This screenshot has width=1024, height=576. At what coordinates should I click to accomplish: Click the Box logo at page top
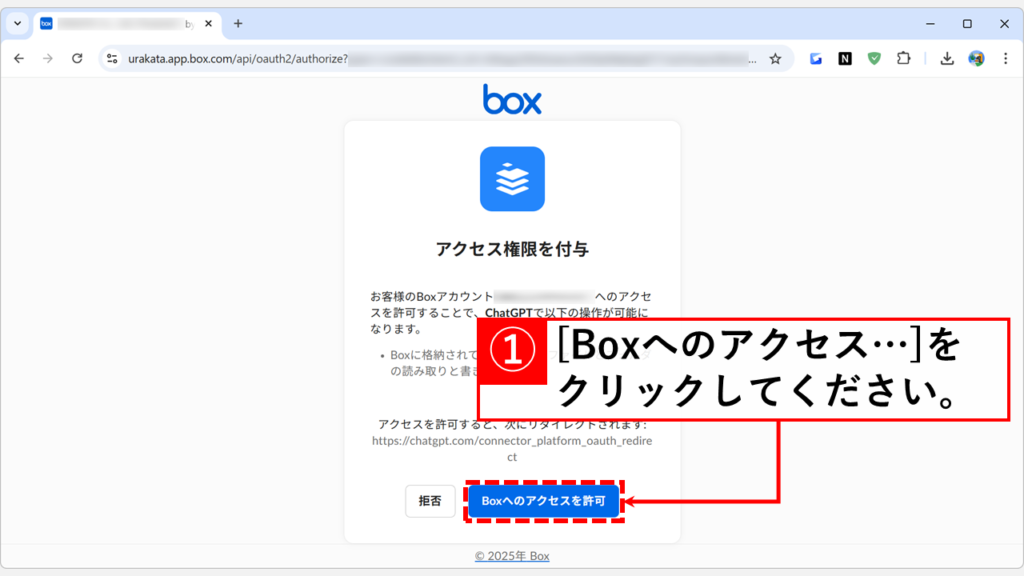pyautogui.click(x=512, y=99)
